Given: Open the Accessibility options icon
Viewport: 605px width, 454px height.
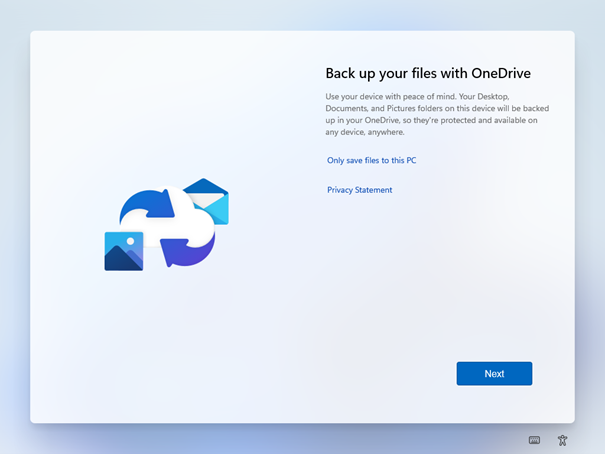Looking at the screenshot, I should tap(563, 440).
